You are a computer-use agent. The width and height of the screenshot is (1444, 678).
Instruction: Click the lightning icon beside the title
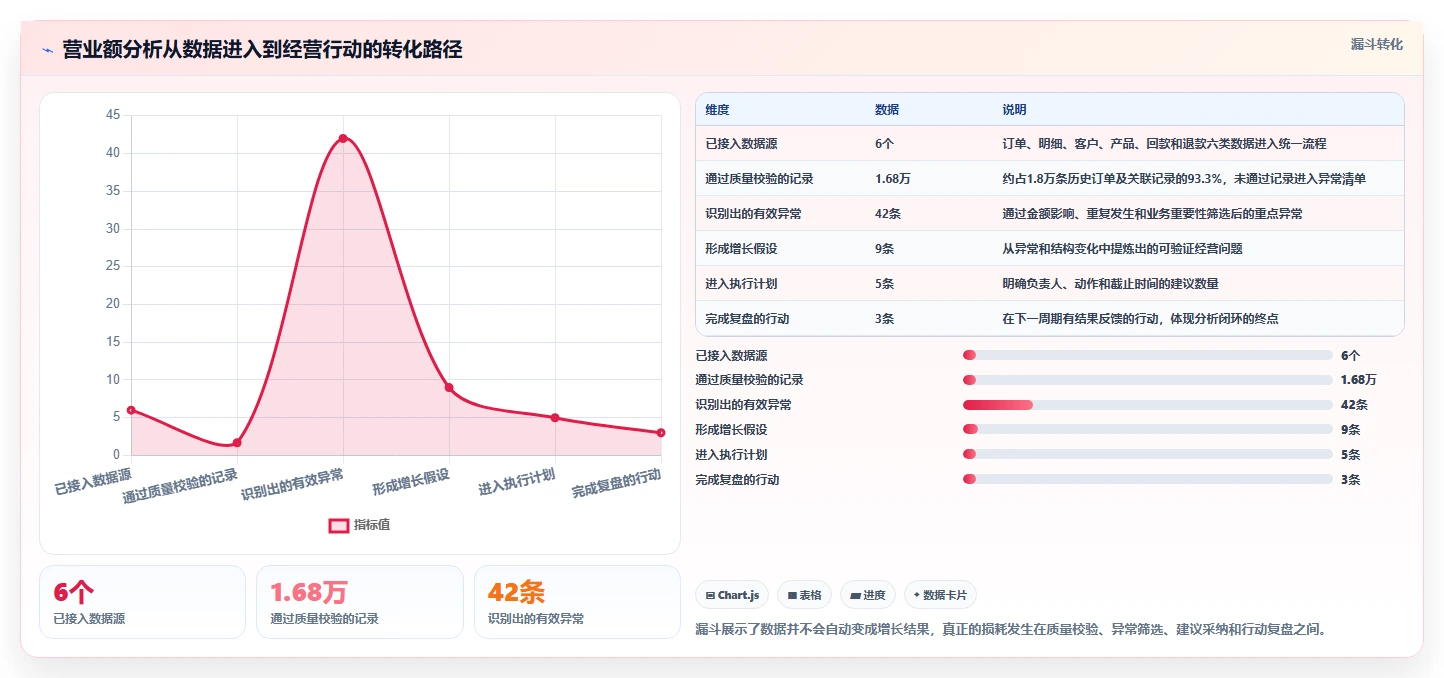coord(47,50)
